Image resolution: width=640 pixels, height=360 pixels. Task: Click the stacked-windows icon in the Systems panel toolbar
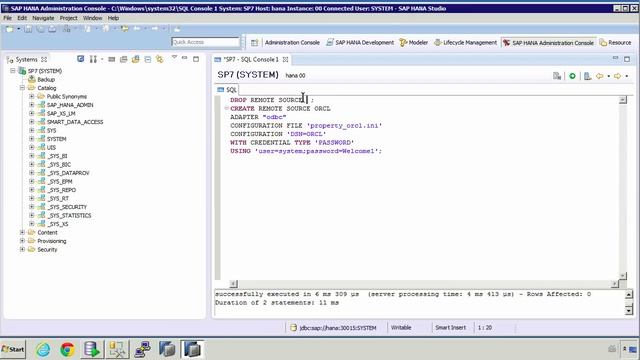pos(124,59)
